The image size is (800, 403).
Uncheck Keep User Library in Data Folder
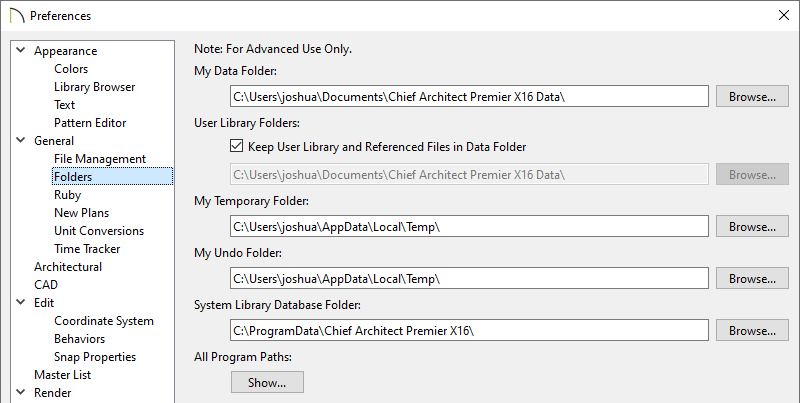[x=236, y=146]
